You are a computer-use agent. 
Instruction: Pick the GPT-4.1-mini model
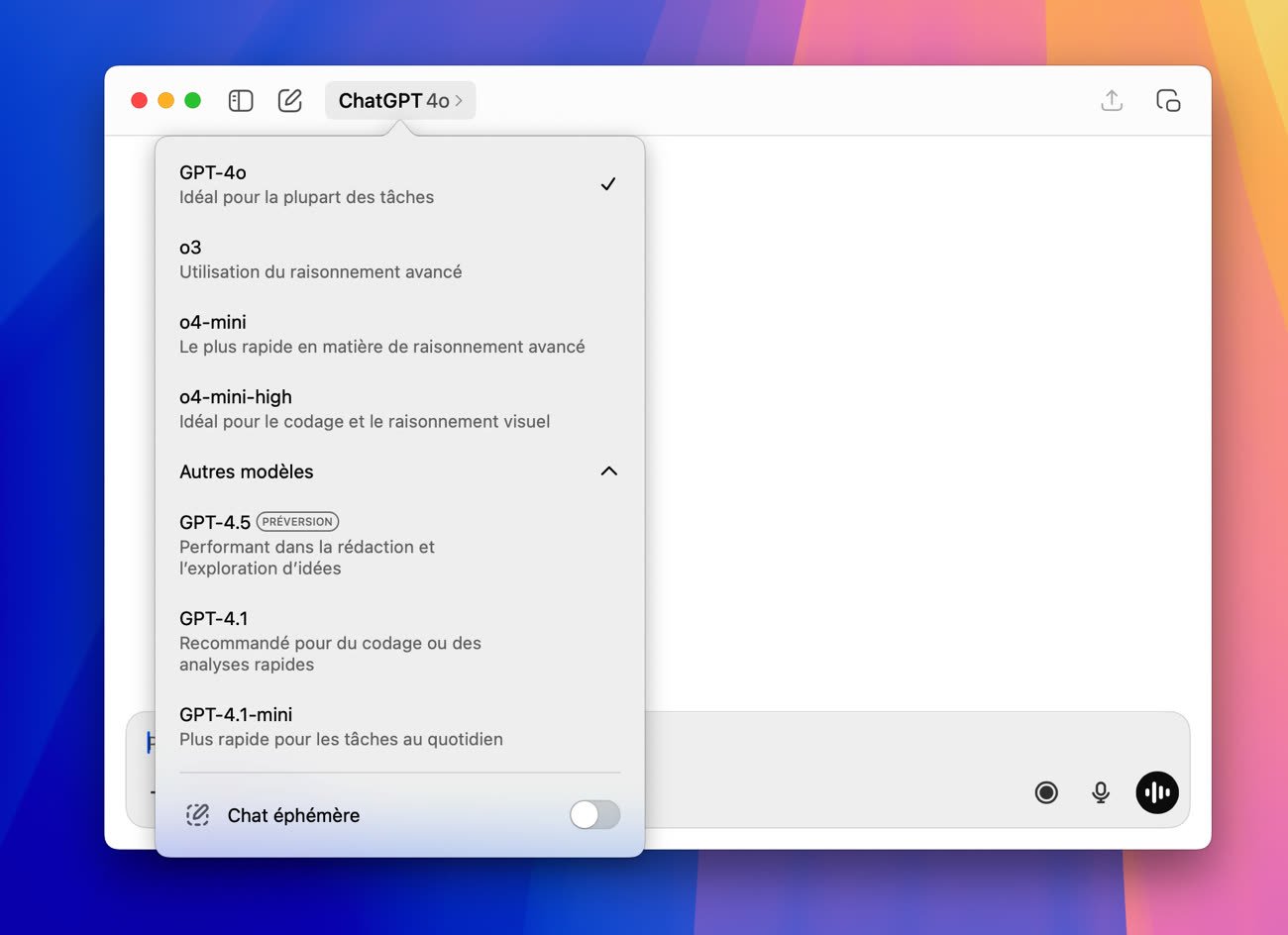click(x=399, y=726)
